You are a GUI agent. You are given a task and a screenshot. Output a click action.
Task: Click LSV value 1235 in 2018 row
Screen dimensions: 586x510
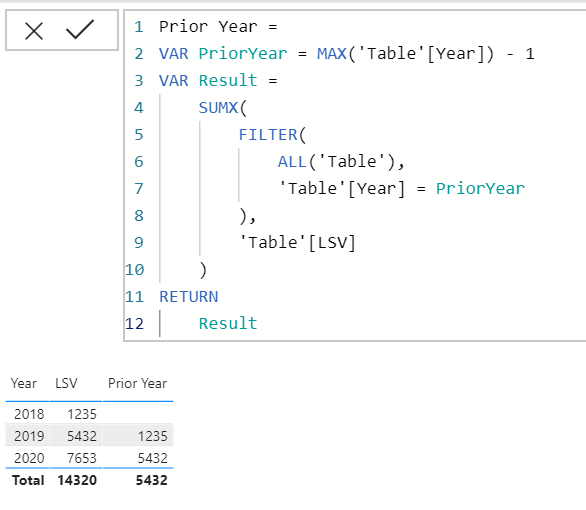tap(82, 414)
